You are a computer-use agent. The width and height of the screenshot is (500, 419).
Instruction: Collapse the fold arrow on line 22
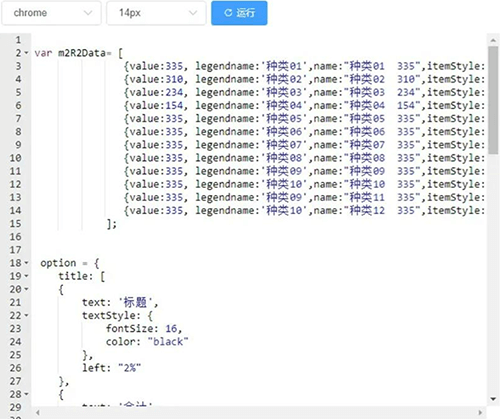tap(27, 315)
